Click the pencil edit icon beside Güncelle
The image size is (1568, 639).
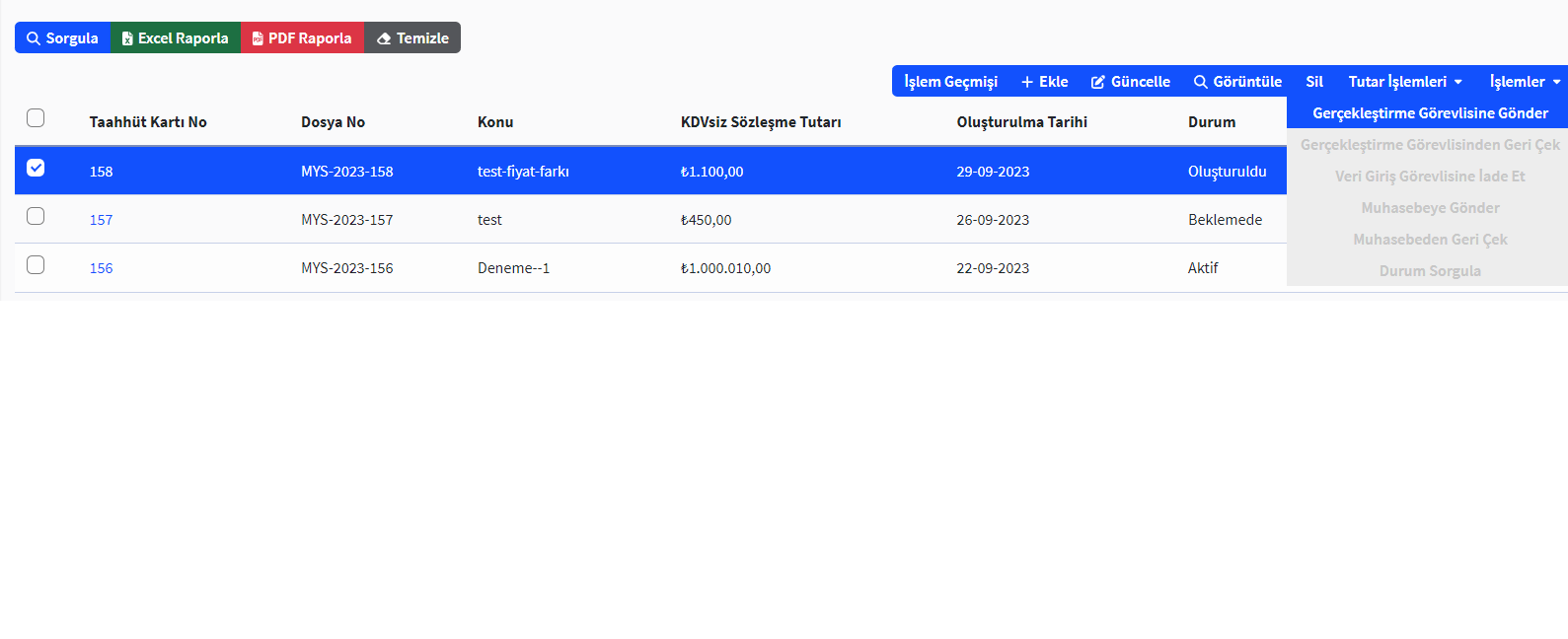(1097, 82)
